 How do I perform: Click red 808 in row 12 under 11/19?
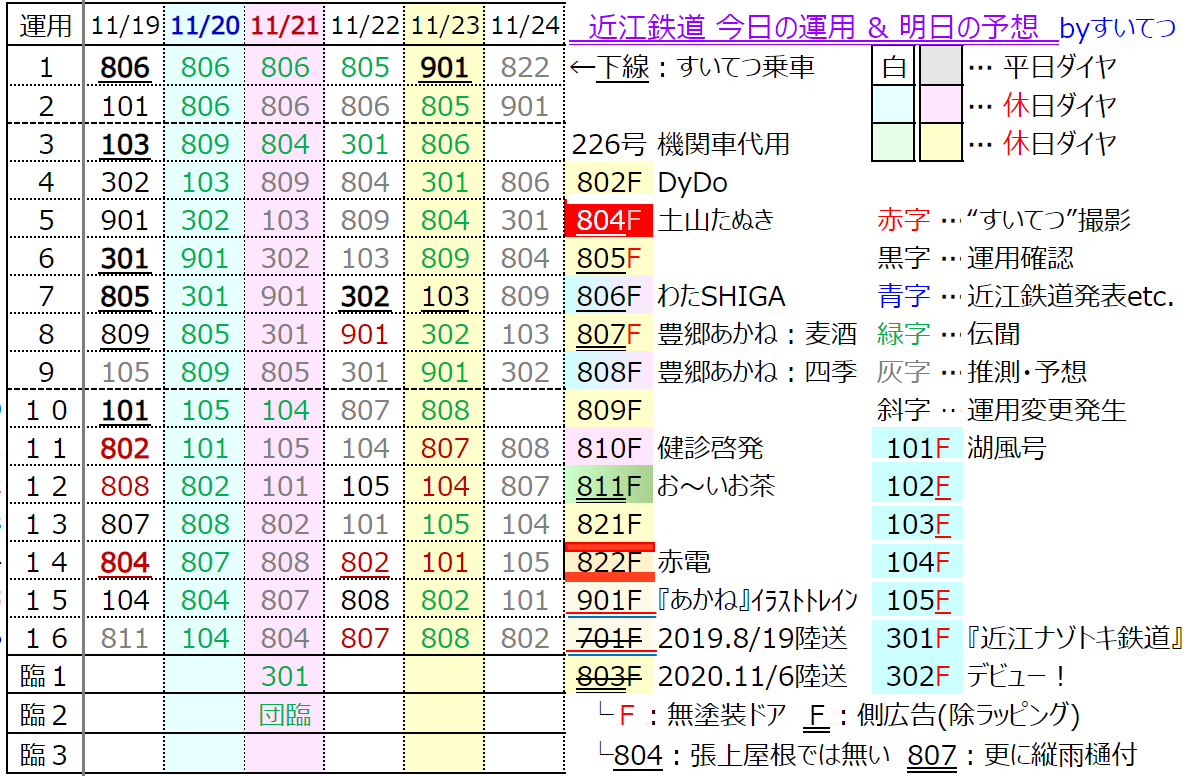125,487
